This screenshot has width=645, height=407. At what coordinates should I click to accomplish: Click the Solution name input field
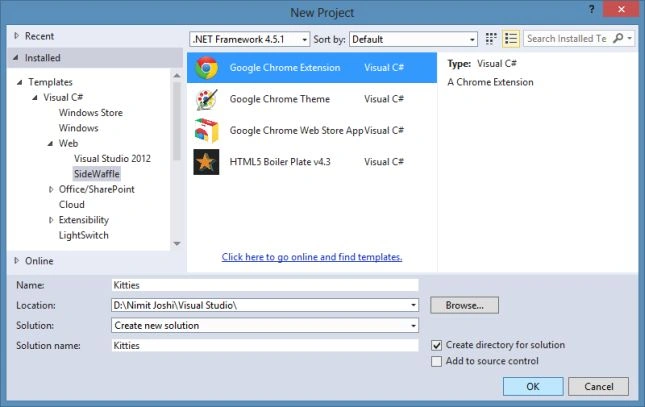point(265,346)
